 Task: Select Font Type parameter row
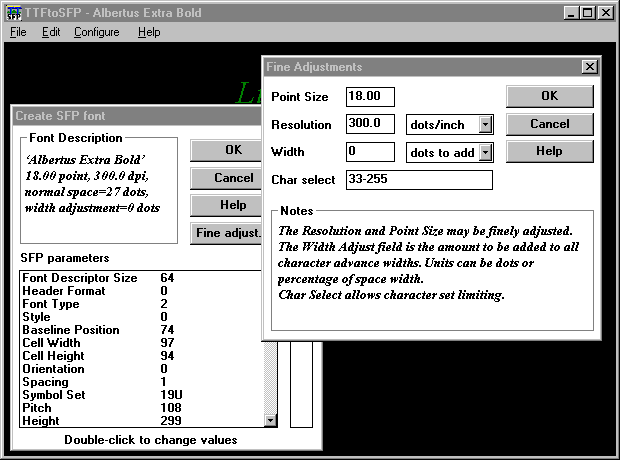click(142, 304)
